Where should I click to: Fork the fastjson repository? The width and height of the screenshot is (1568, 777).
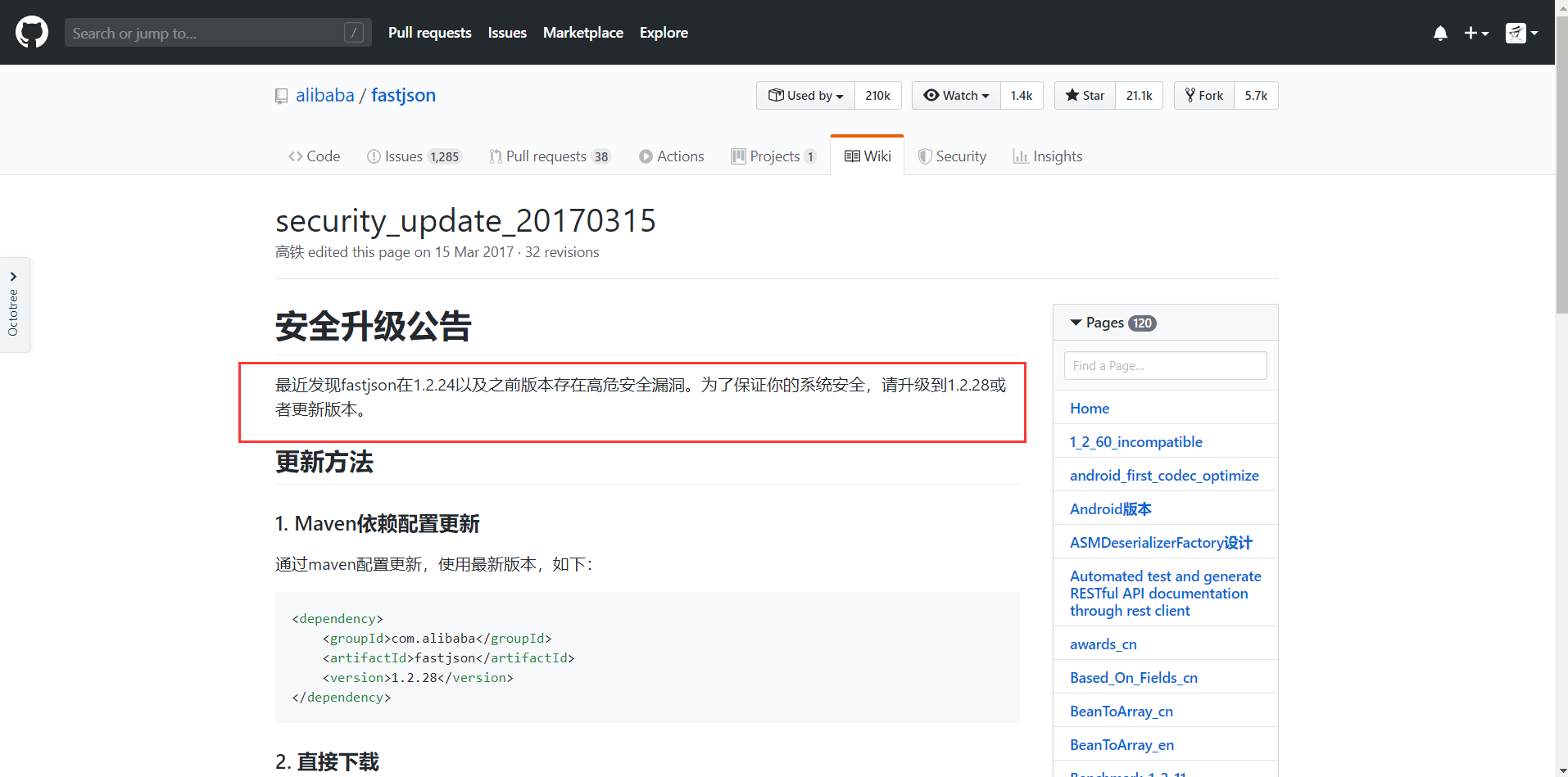click(x=1203, y=96)
